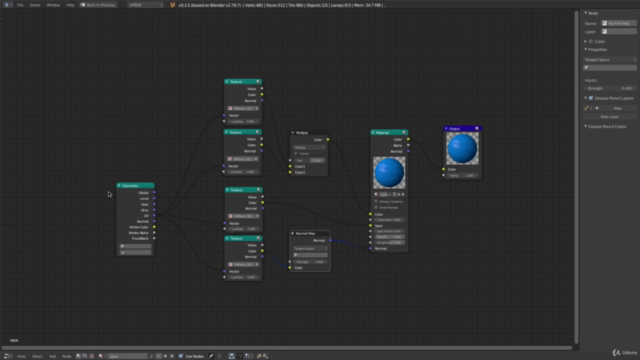Adjust the Strength 0.400 field in the sidebar

click(x=610, y=88)
